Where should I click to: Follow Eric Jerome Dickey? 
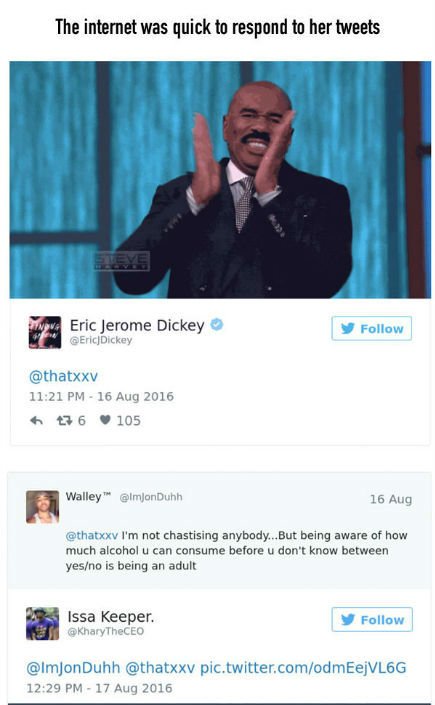coord(372,329)
